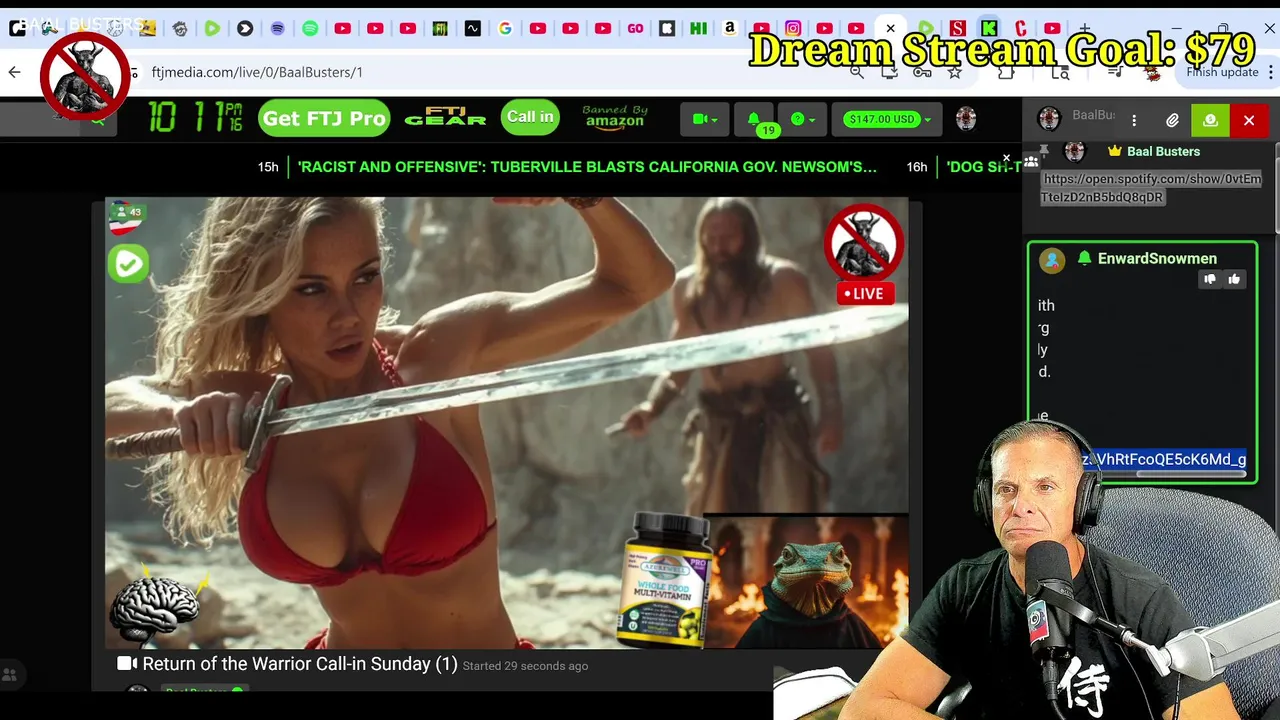Open the help question mark dropdown
The height and width of the screenshot is (720, 1280).
coord(802,119)
